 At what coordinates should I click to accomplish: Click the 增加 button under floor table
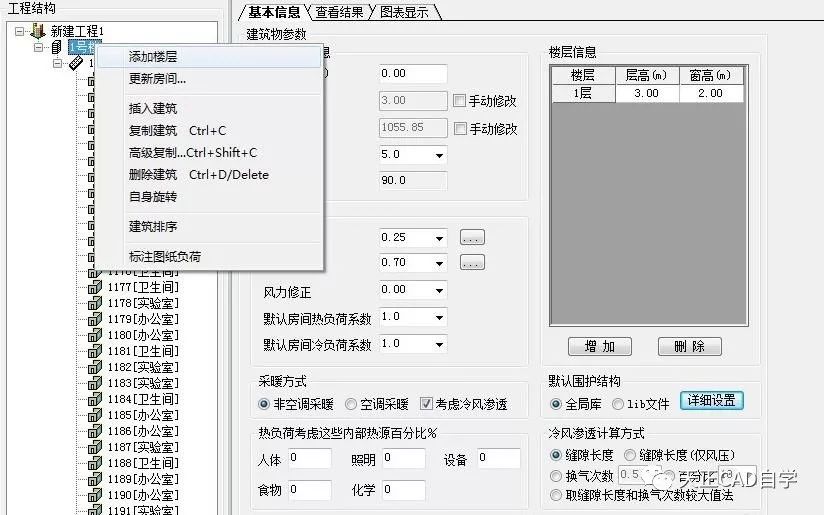(x=600, y=346)
